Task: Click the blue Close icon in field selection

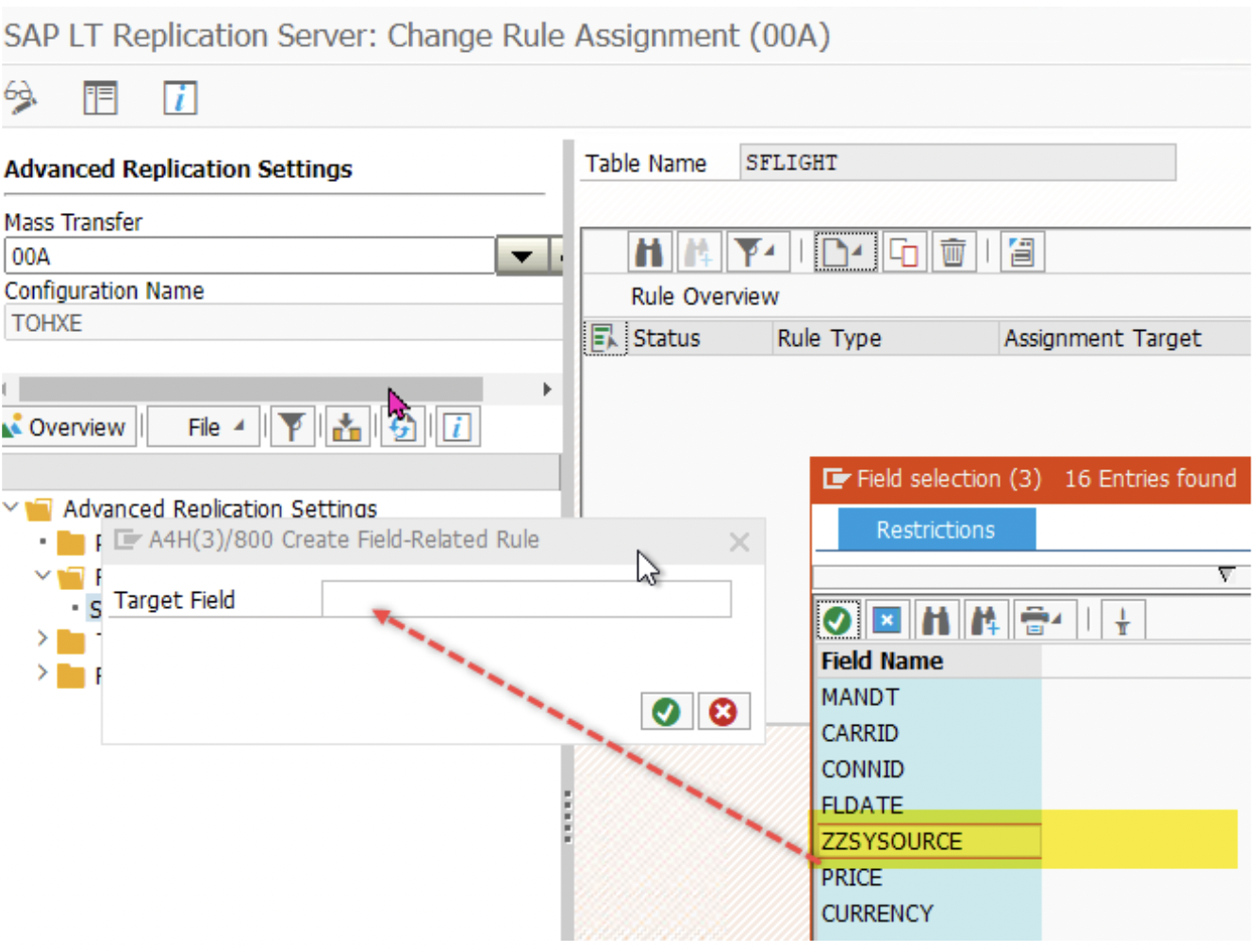Action: point(886,619)
